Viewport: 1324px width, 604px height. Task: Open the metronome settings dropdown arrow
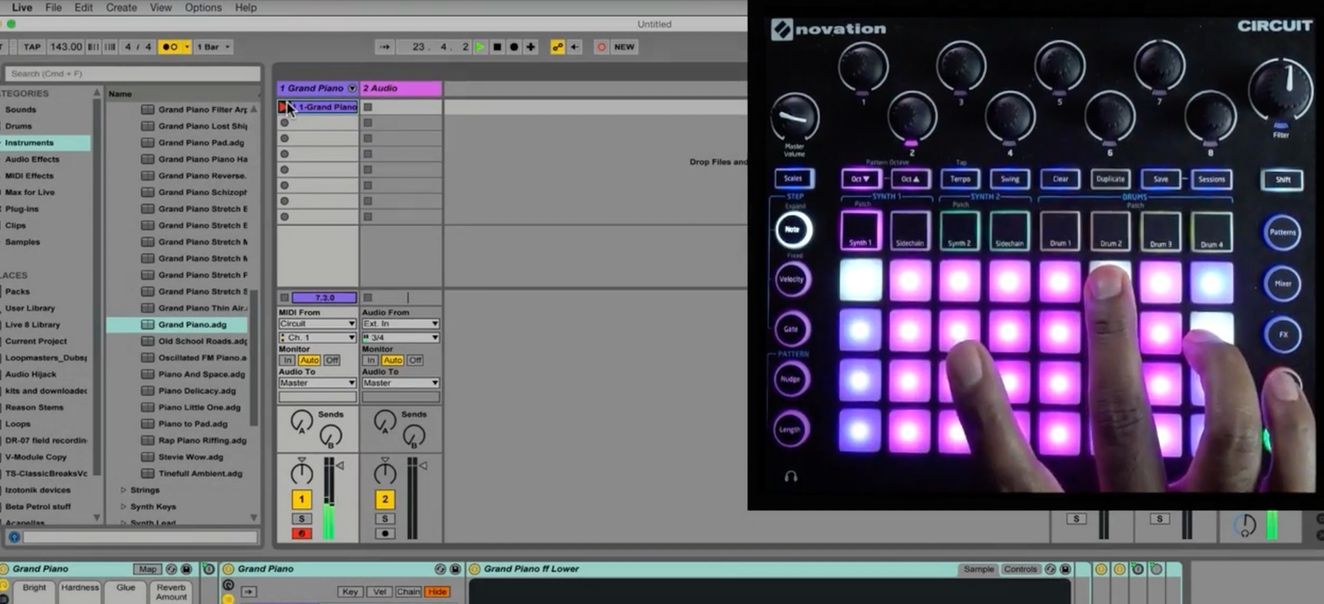(186, 47)
